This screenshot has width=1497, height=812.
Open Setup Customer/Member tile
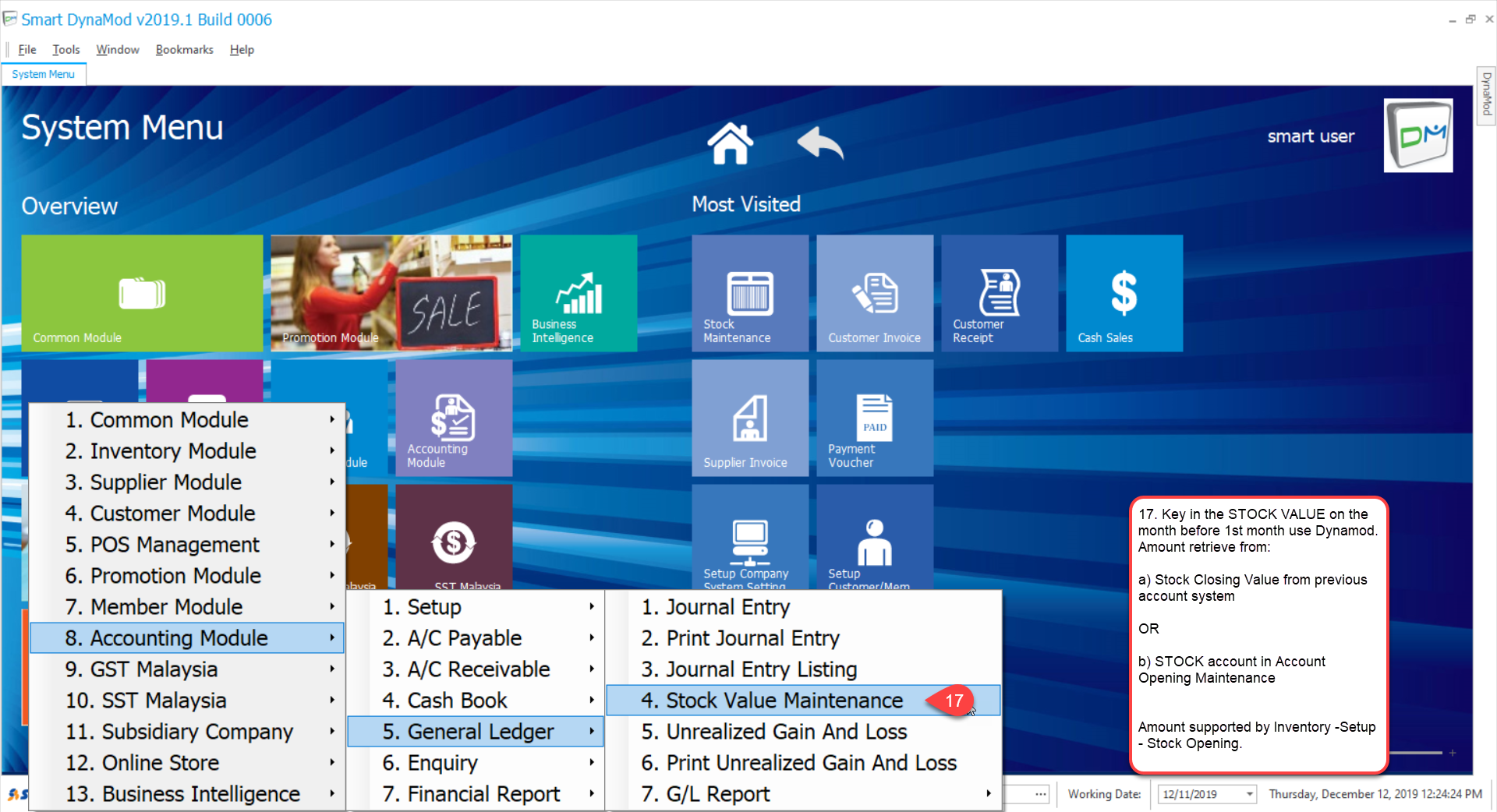tap(875, 538)
